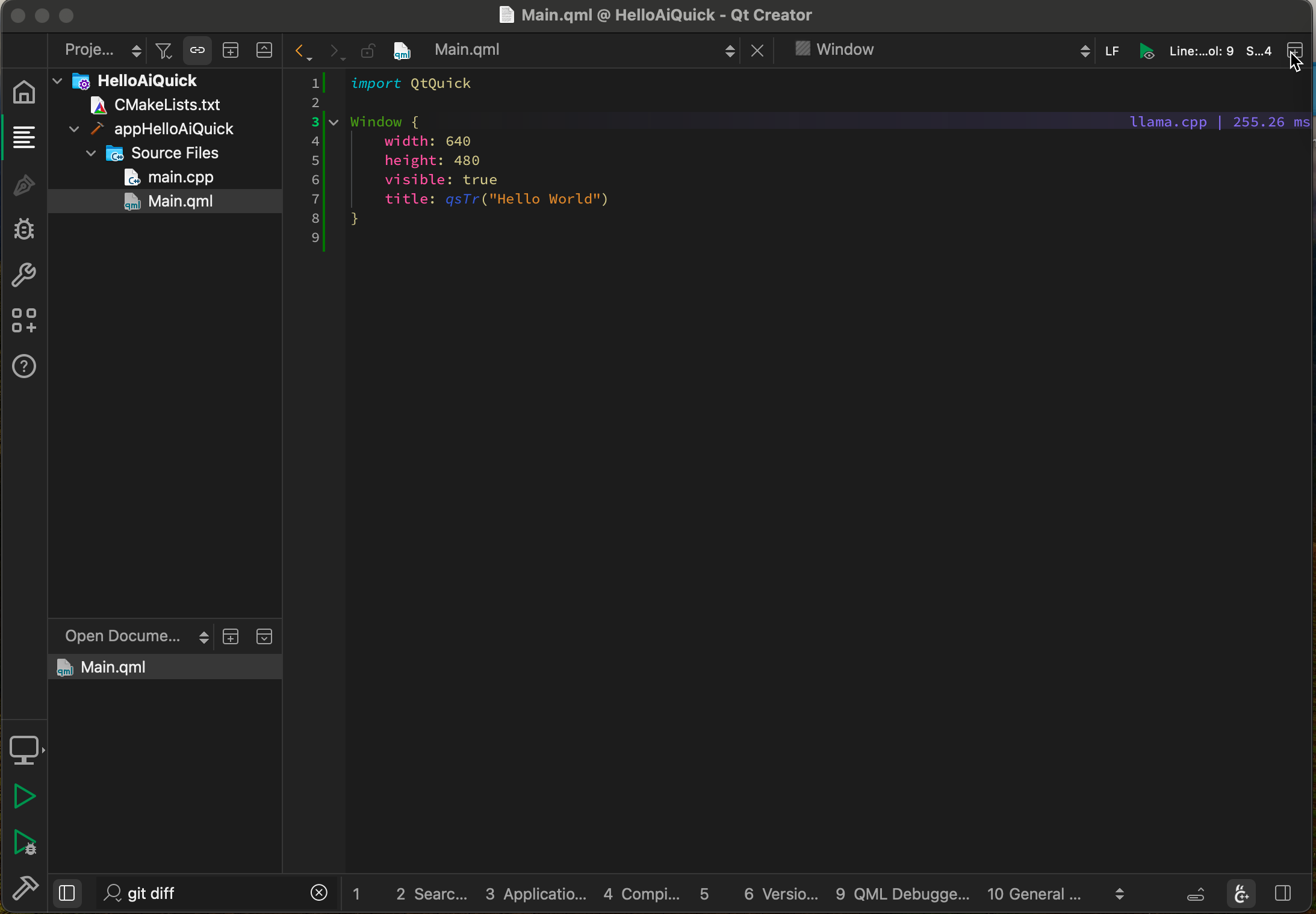
Task: Open Projects mode wrench icon
Action: pyautogui.click(x=24, y=275)
